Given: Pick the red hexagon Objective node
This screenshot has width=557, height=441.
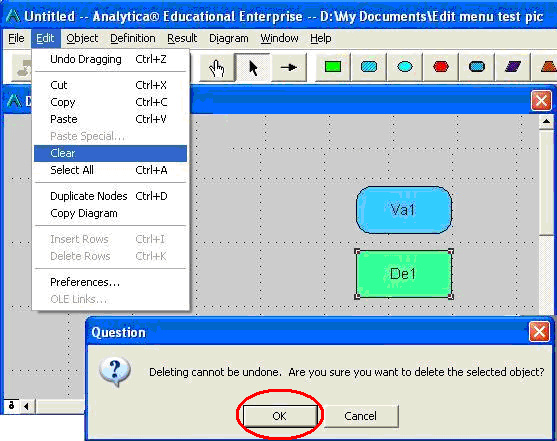Looking at the screenshot, I should (x=441, y=67).
